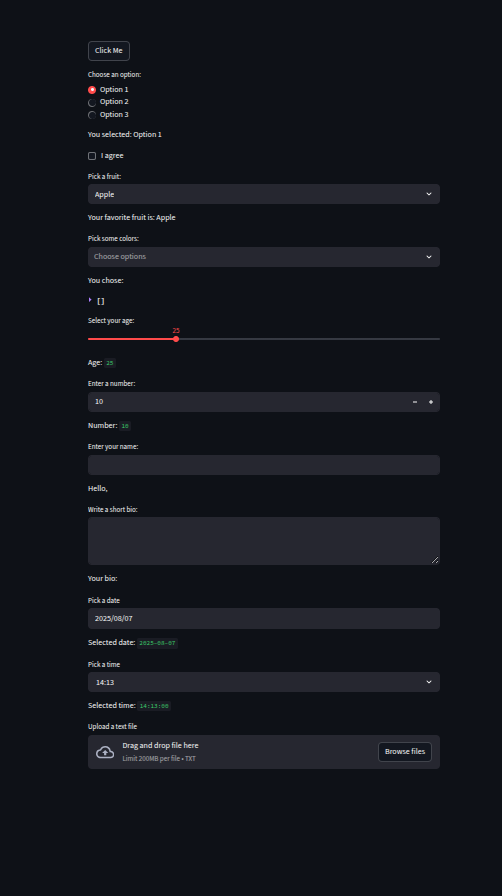
Task: Increase number with plus stepper icon
Action: (431, 402)
